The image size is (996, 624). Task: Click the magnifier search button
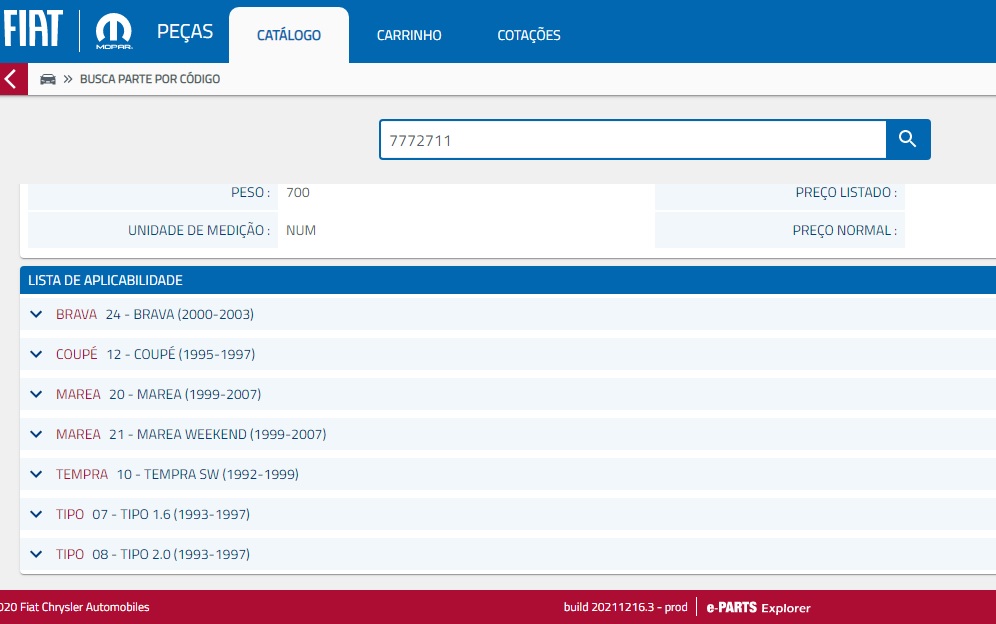tap(908, 140)
